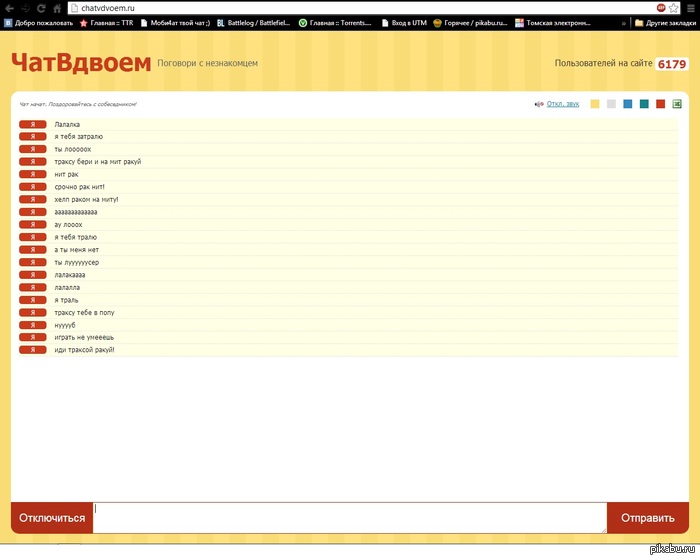
Task: Open the Battlelog bookmark
Action: (x=250, y=22)
